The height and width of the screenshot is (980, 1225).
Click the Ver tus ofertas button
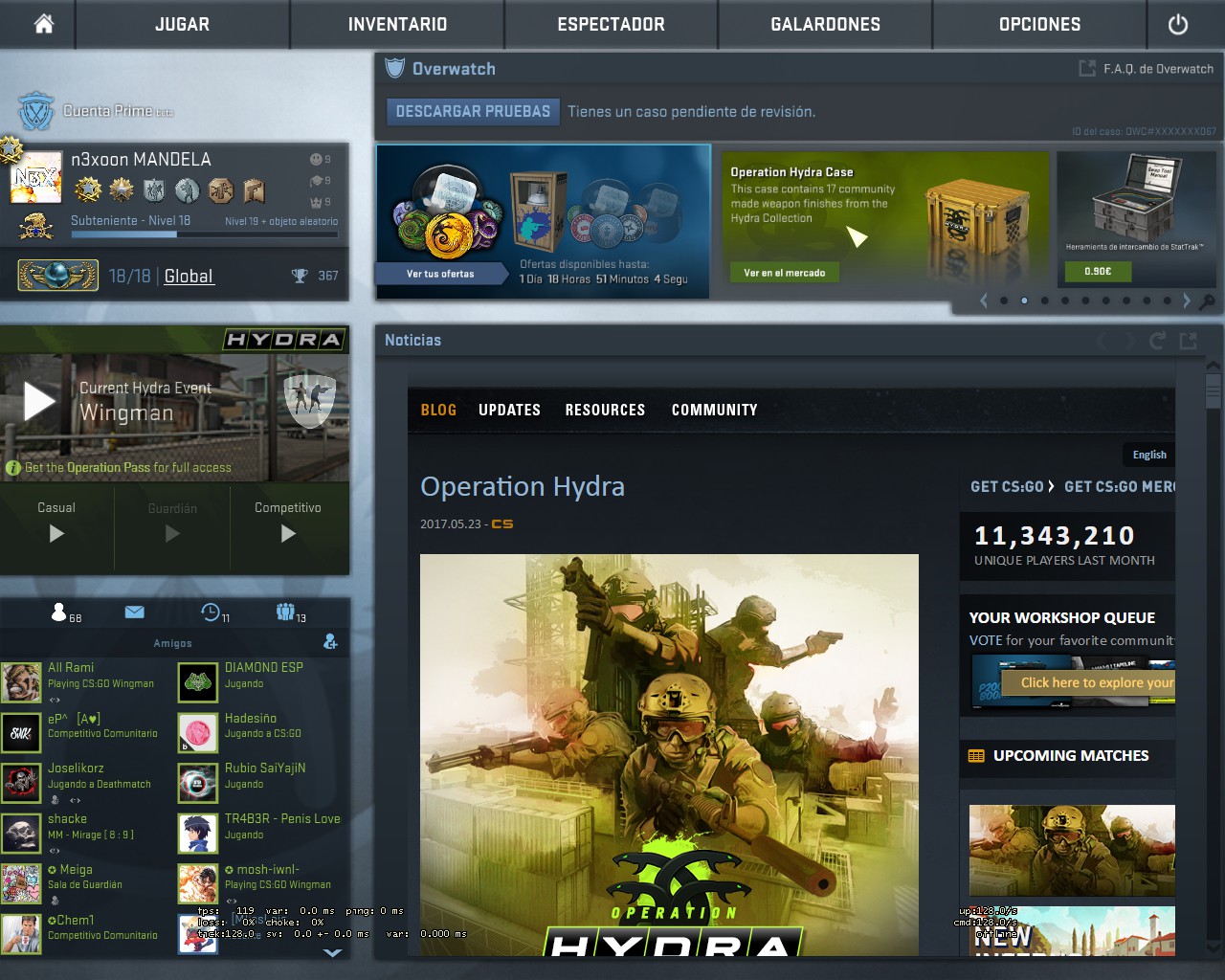pyautogui.click(x=440, y=274)
